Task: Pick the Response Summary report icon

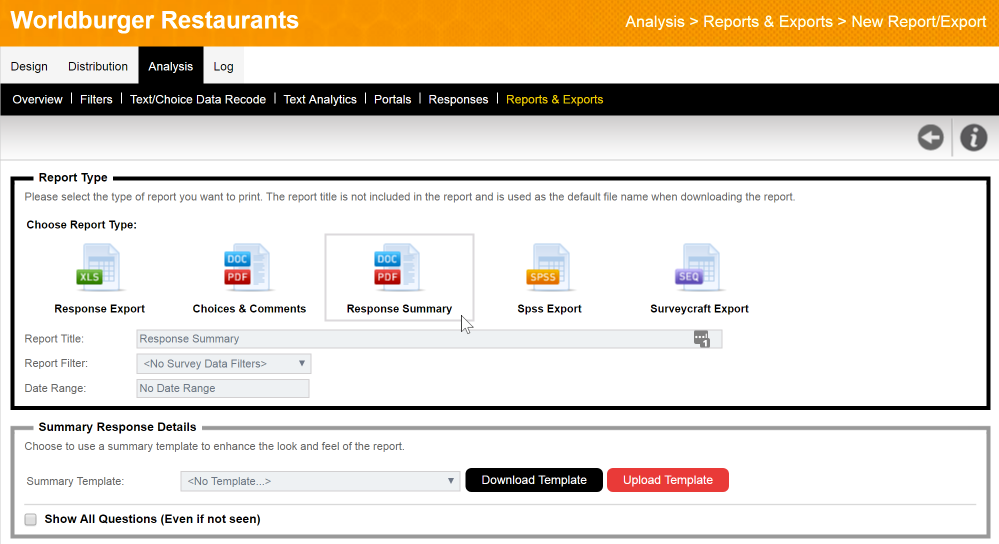Action: [399, 268]
